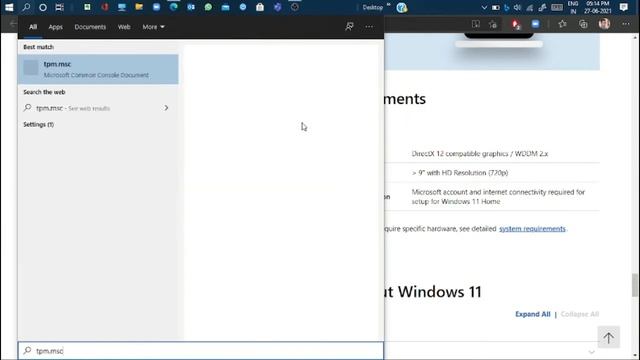Open the red extension icon in Edge toolbar

pos(516,24)
